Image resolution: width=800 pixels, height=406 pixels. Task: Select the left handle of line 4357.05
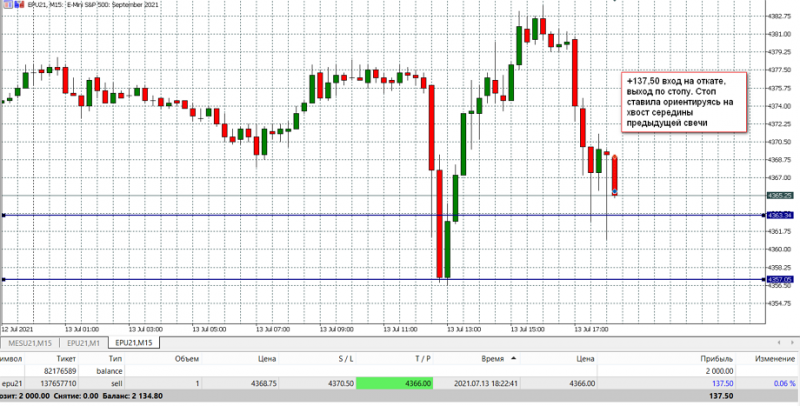pos(4,280)
